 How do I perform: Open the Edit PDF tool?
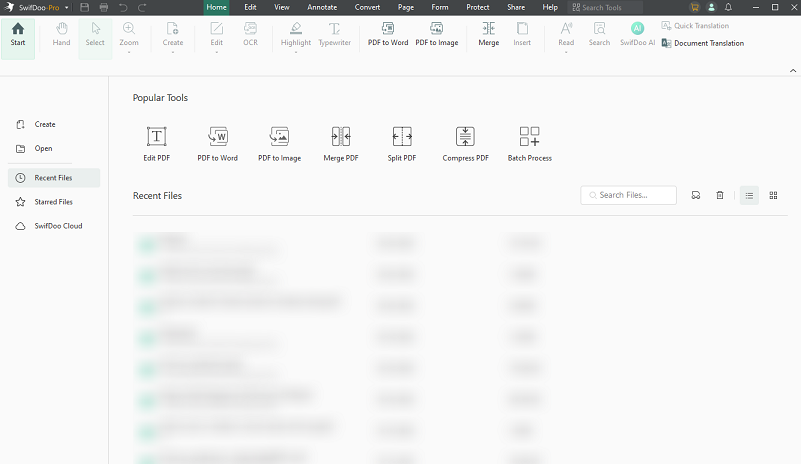pyautogui.click(x=156, y=144)
